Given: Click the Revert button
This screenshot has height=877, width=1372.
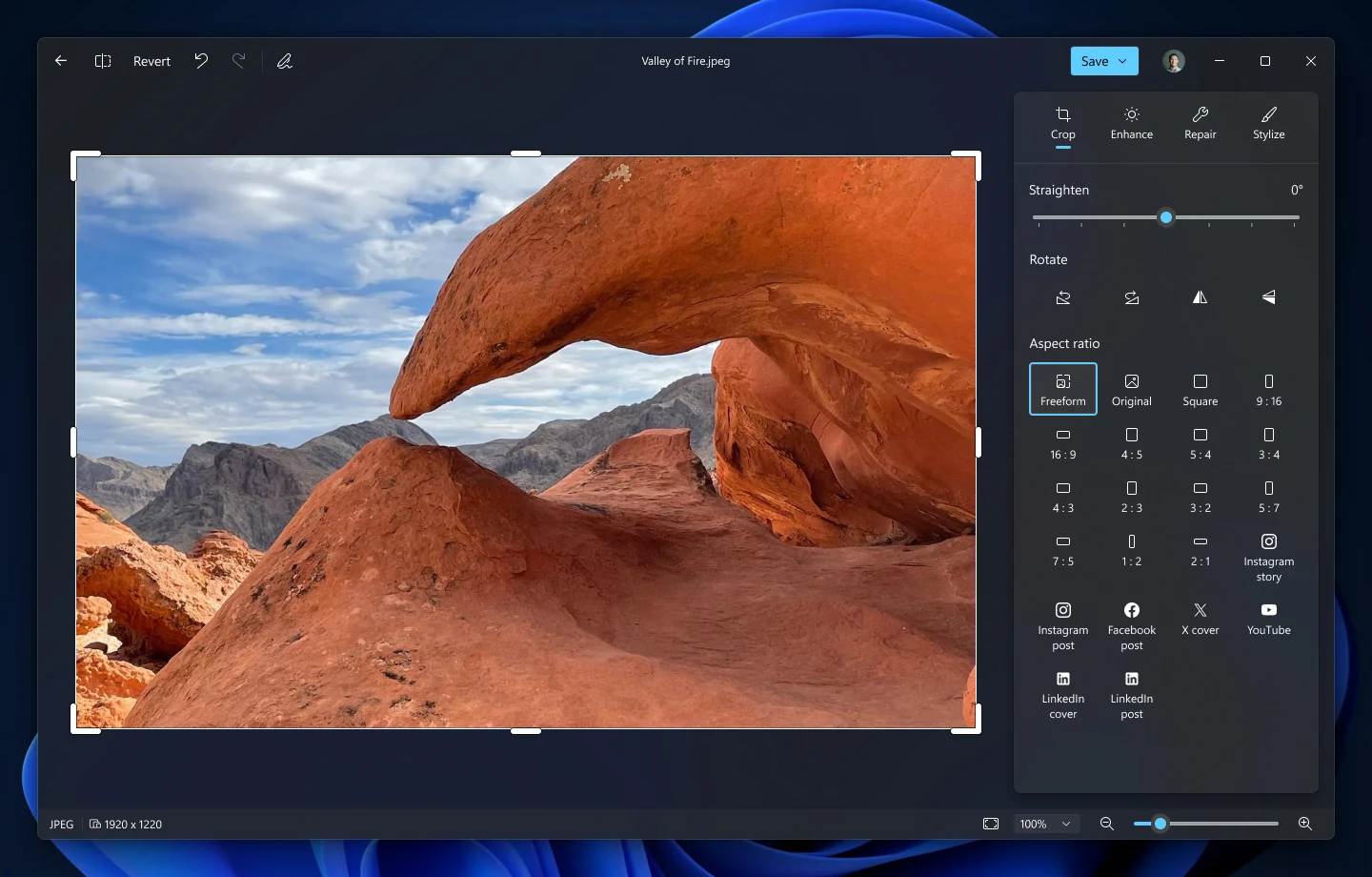Looking at the screenshot, I should click(151, 61).
